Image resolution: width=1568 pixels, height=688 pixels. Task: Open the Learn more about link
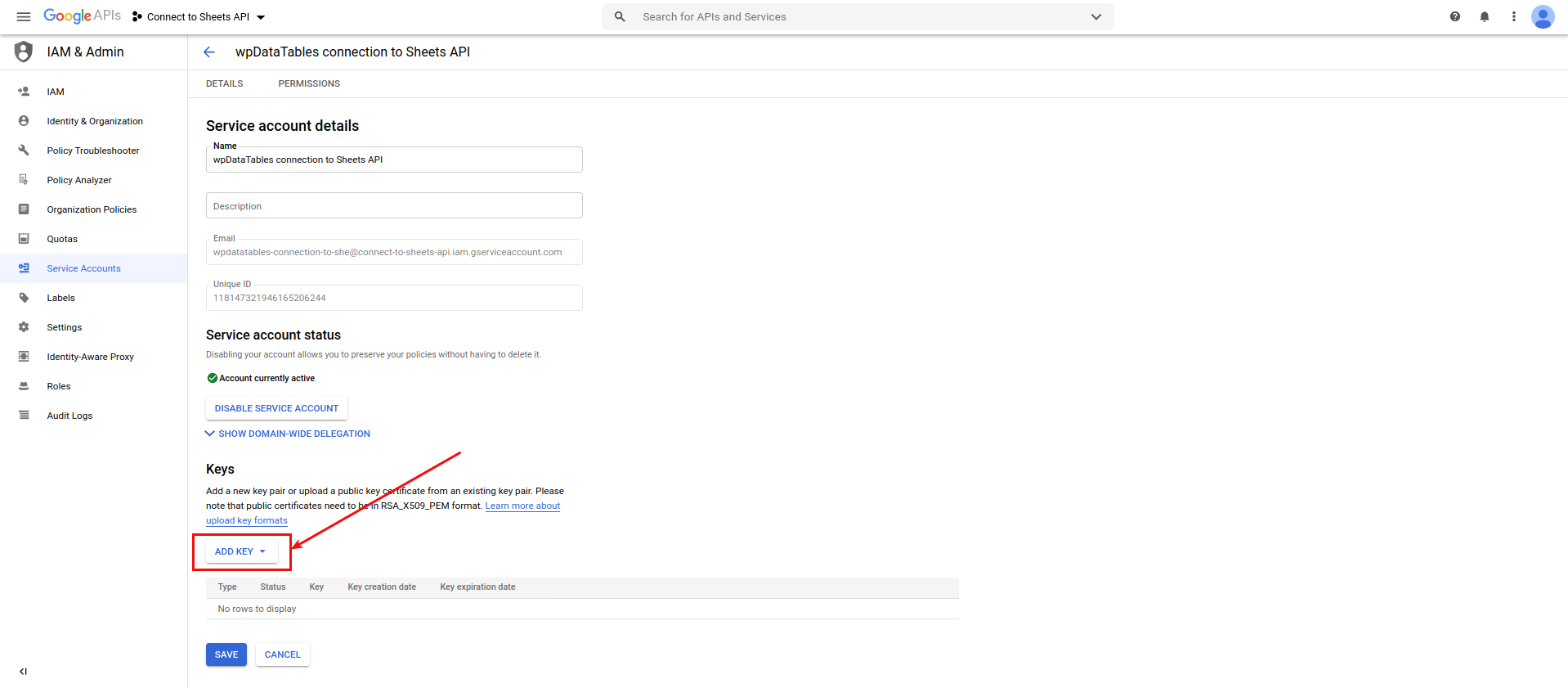[522, 506]
